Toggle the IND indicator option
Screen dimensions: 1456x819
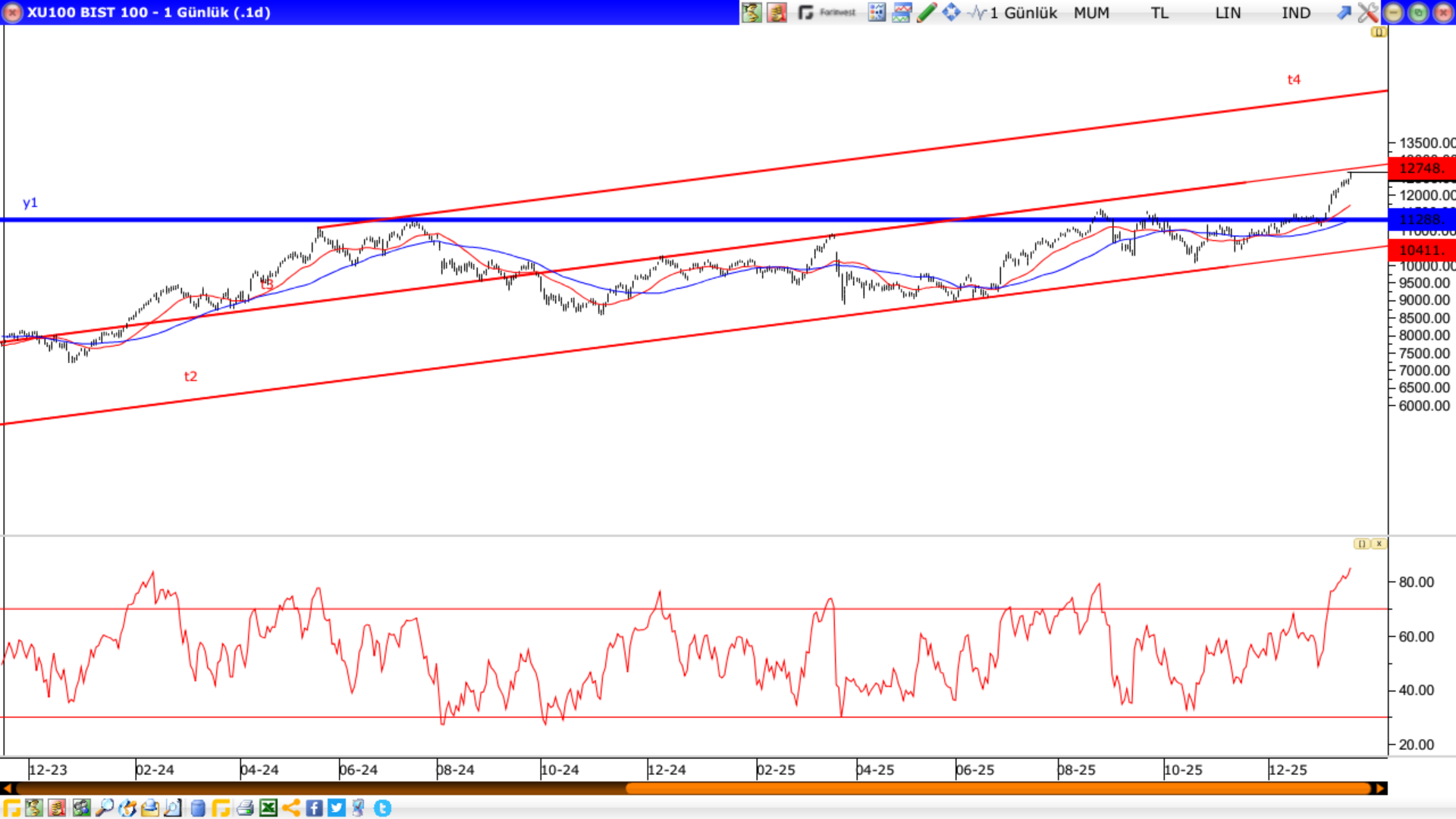(1296, 12)
